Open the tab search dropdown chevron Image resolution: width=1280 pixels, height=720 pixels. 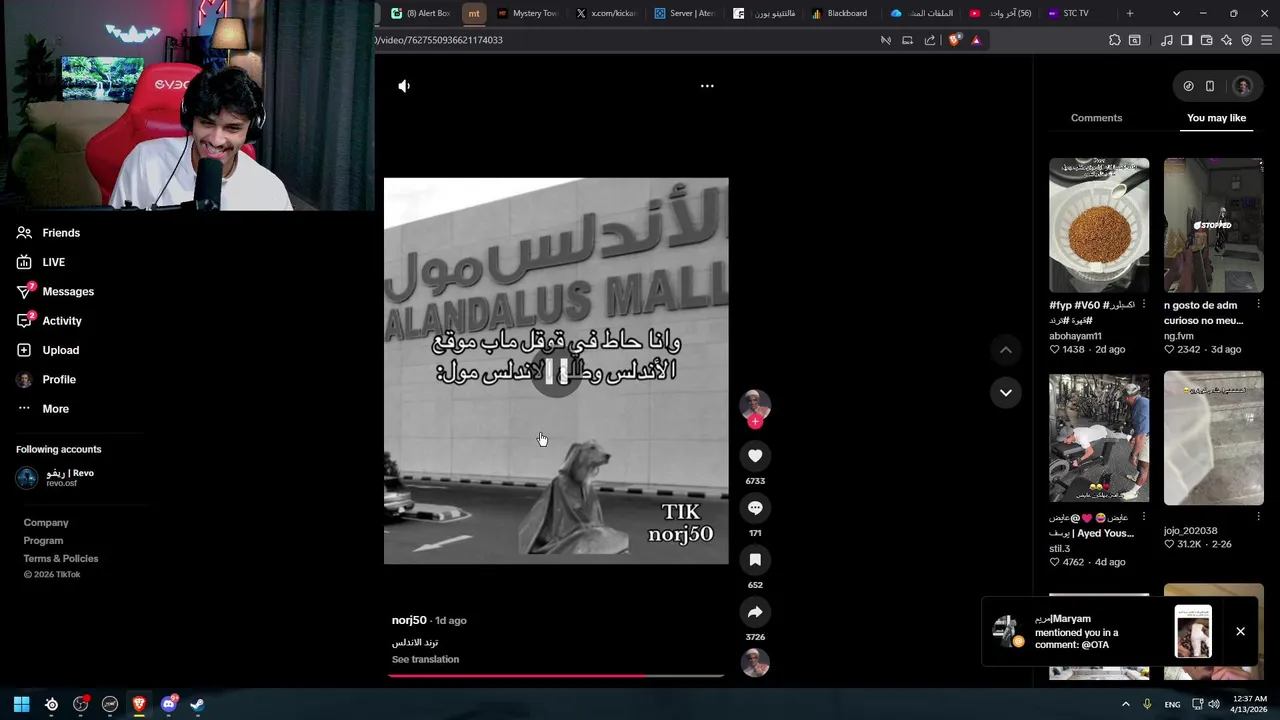tap(1176, 13)
